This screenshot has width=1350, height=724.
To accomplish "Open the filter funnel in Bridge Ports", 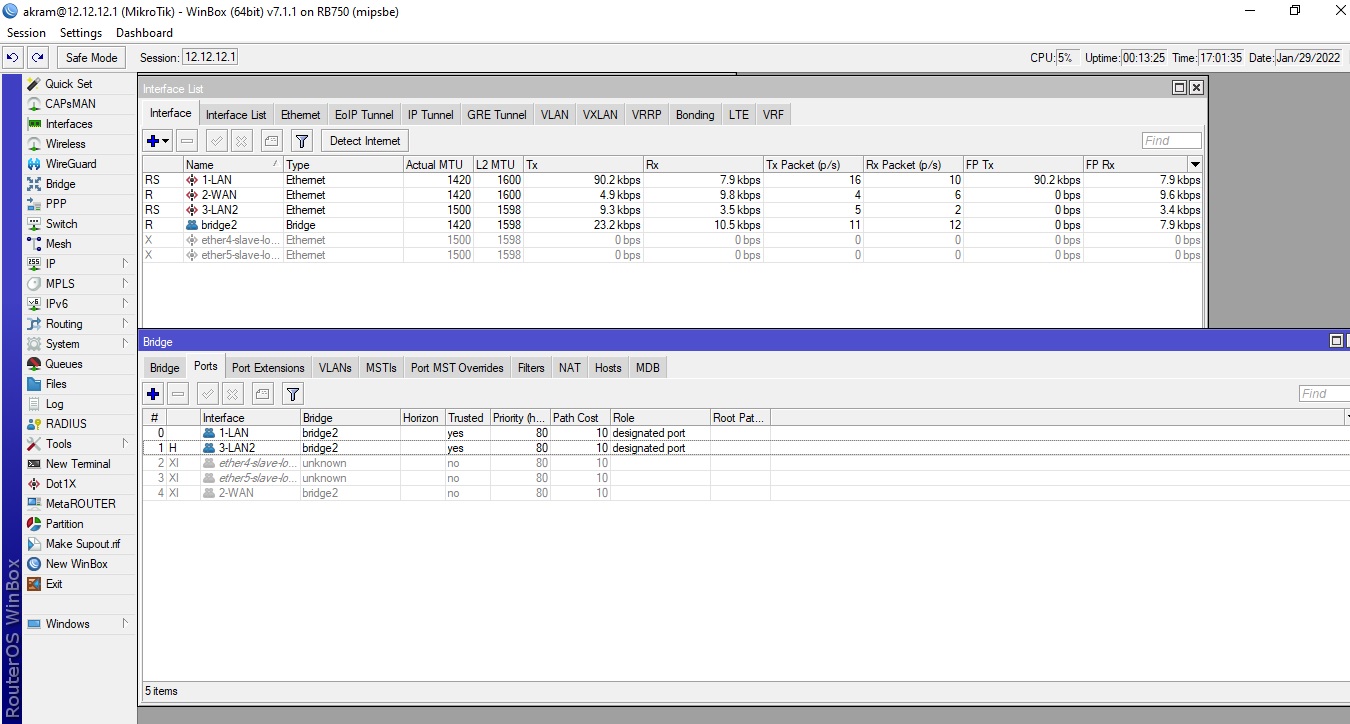I will tap(292, 393).
